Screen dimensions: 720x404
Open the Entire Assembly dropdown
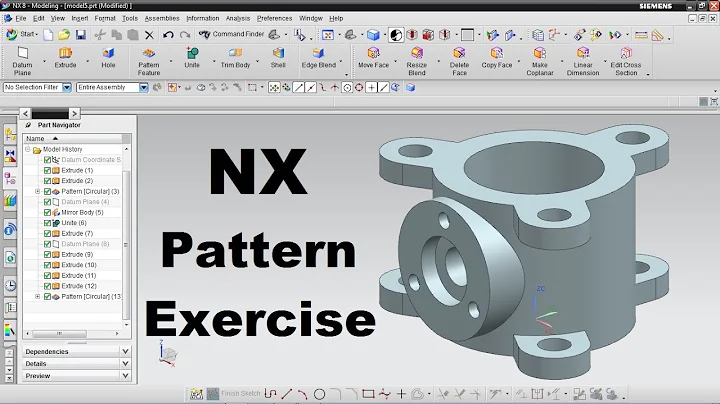click(144, 87)
